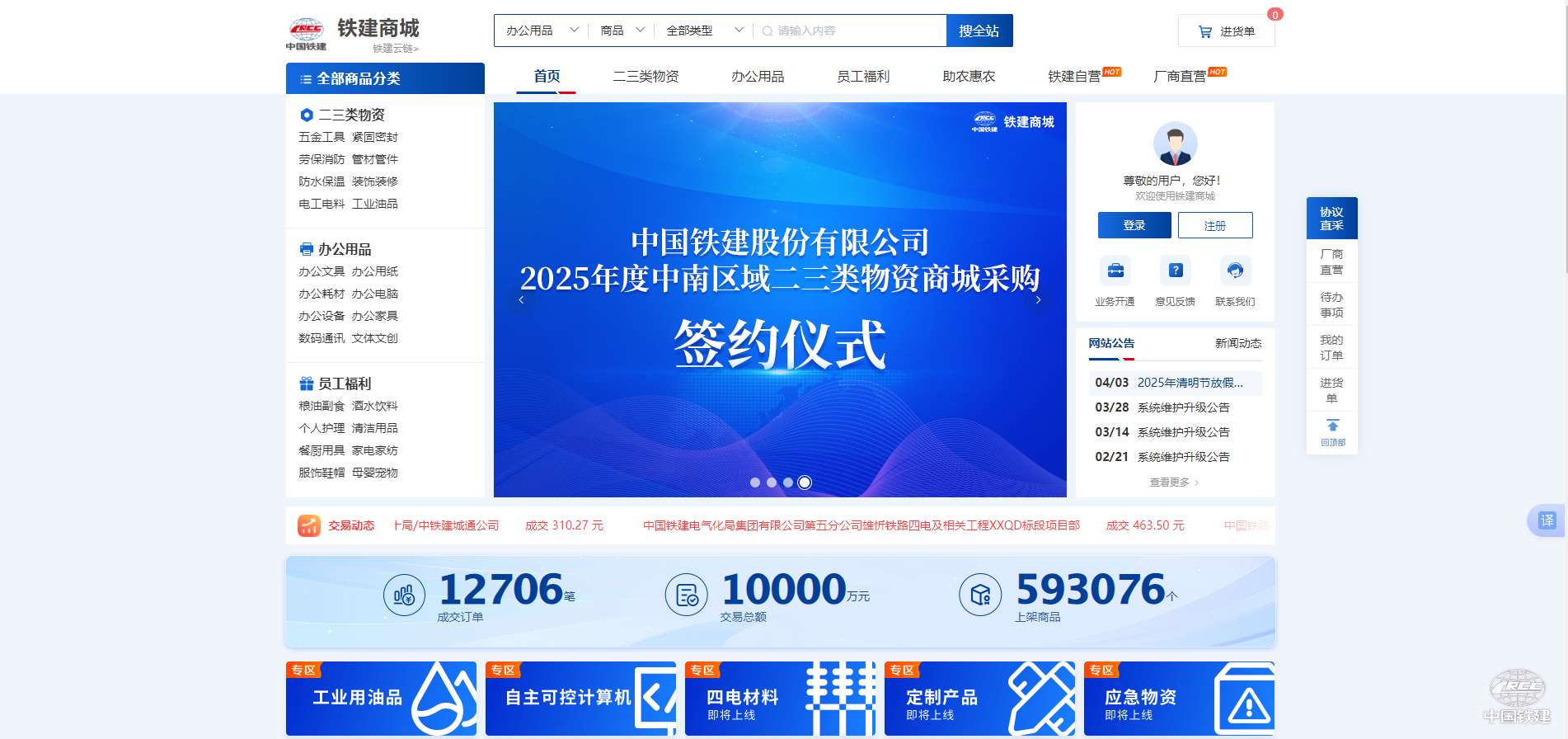
Task: Click the 登录 login button
Action: (1134, 225)
